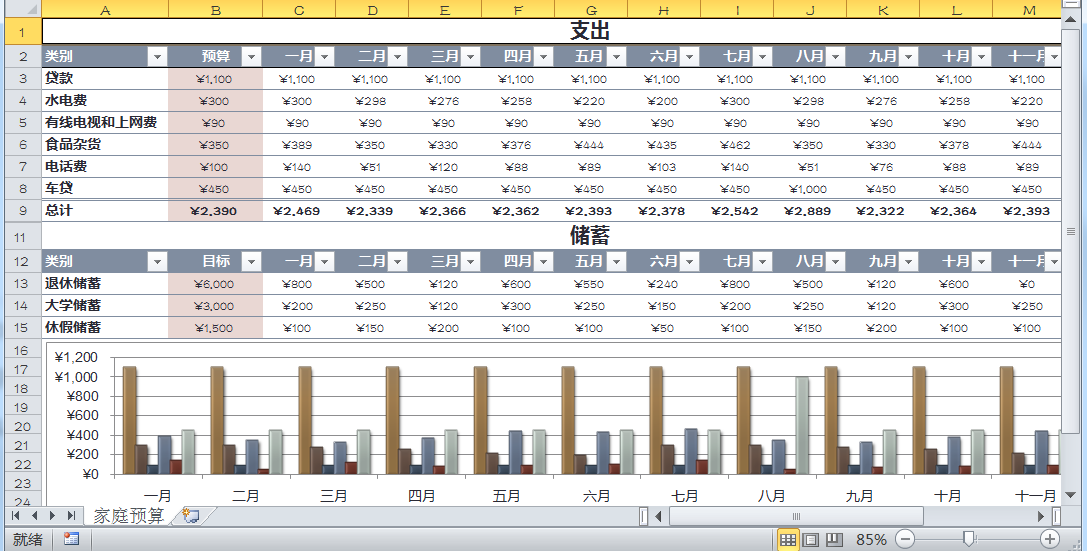Select the 车贷 category cell

click(105, 189)
